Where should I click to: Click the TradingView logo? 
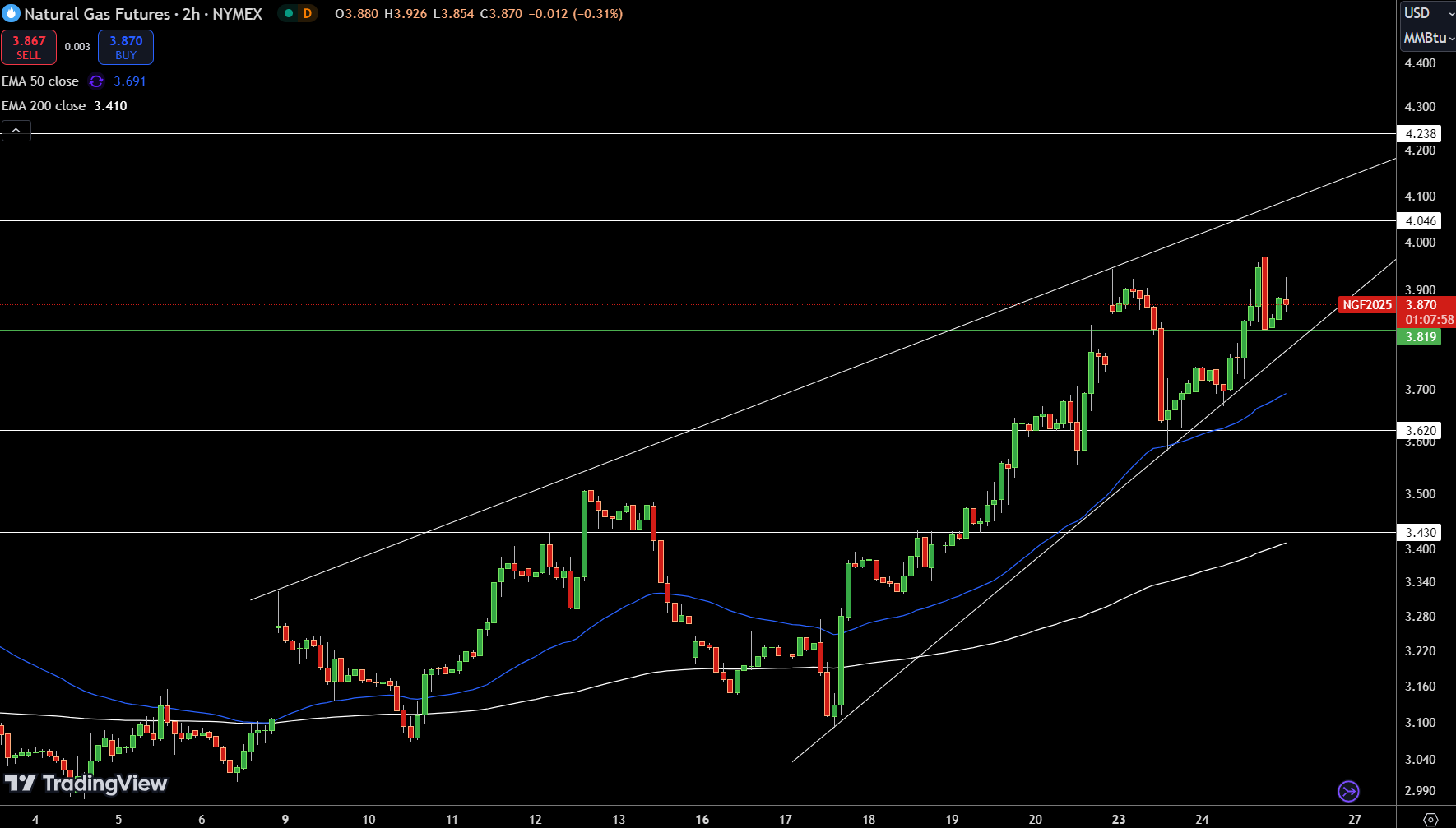86,784
